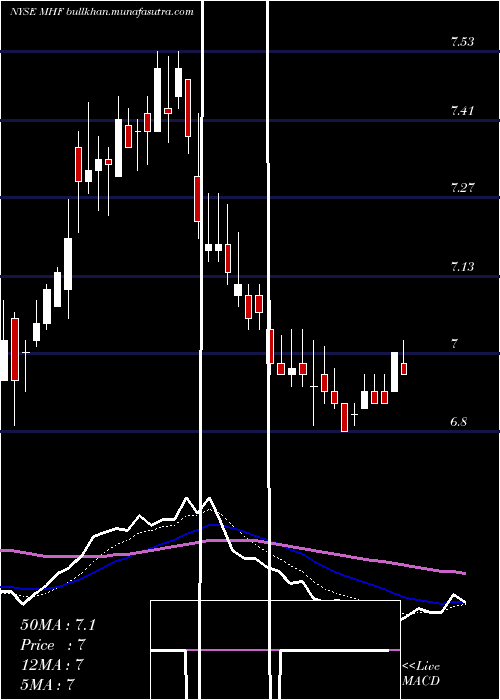
Task: Click the 7.13 price axis label
Action: tap(462, 267)
